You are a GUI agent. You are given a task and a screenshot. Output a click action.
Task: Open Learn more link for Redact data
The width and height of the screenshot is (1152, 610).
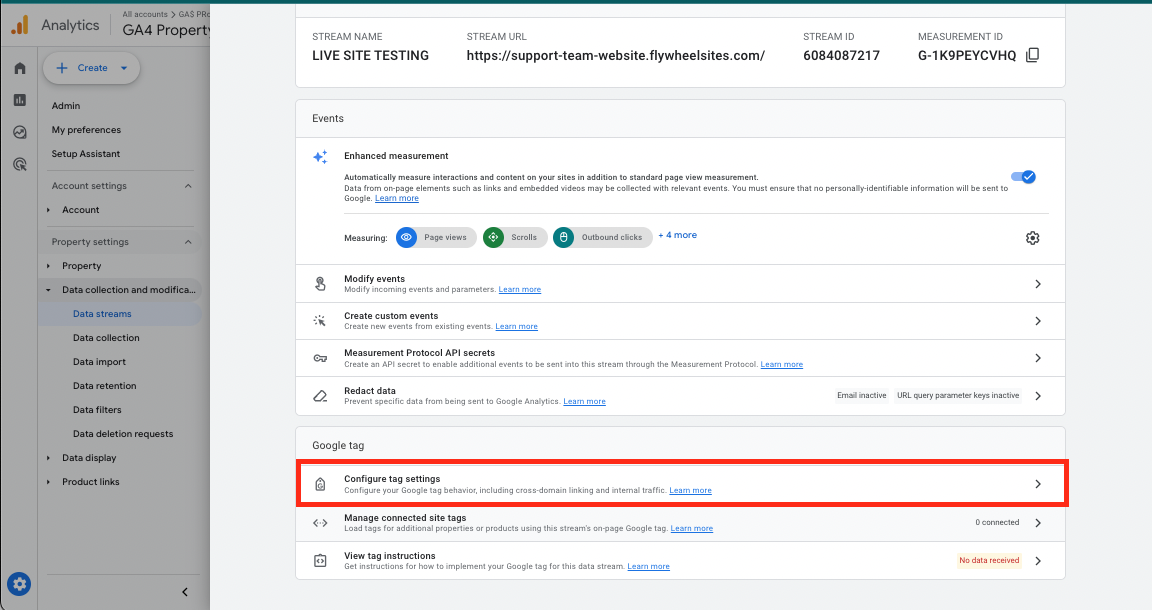[x=584, y=401]
